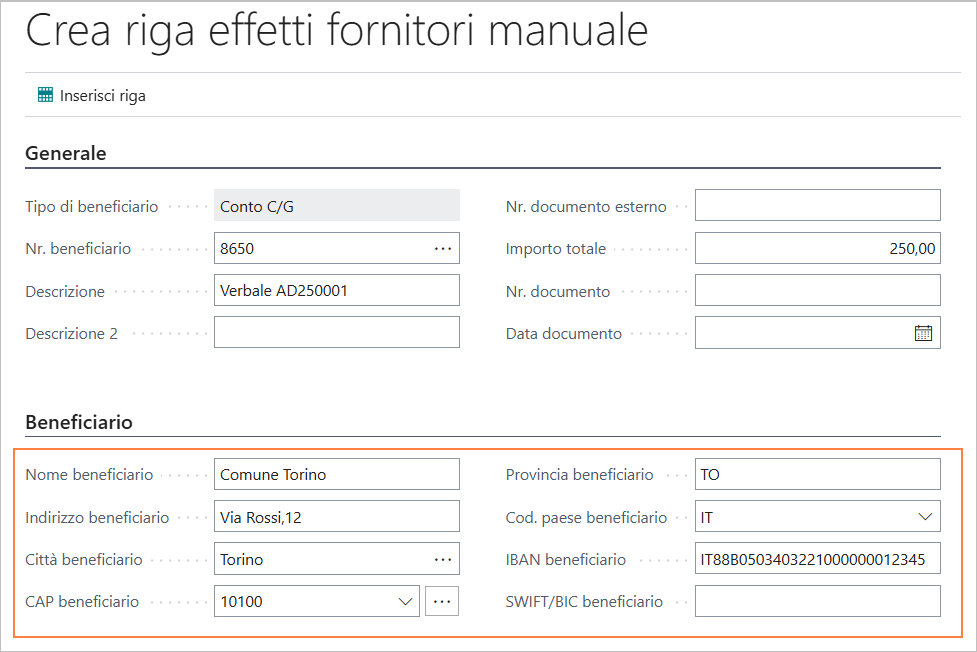Image resolution: width=977 pixels, height=652 pixels.
Task: Click the Inserisci riga action label
Action: point(103,96)
